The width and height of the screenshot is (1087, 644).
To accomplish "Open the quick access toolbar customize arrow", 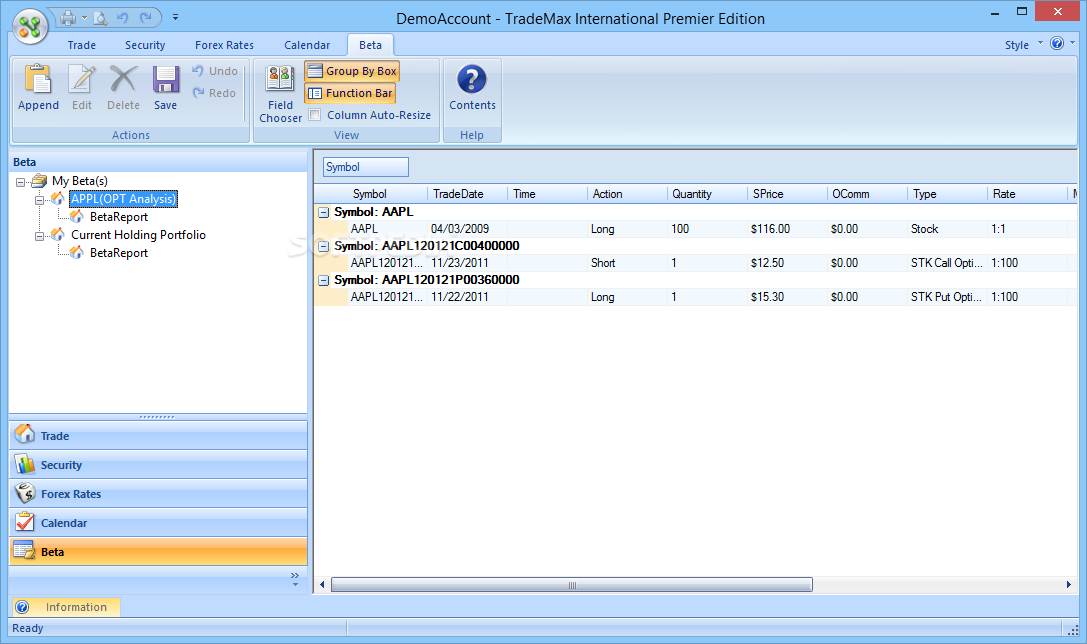I will click(x=175, y=17).
